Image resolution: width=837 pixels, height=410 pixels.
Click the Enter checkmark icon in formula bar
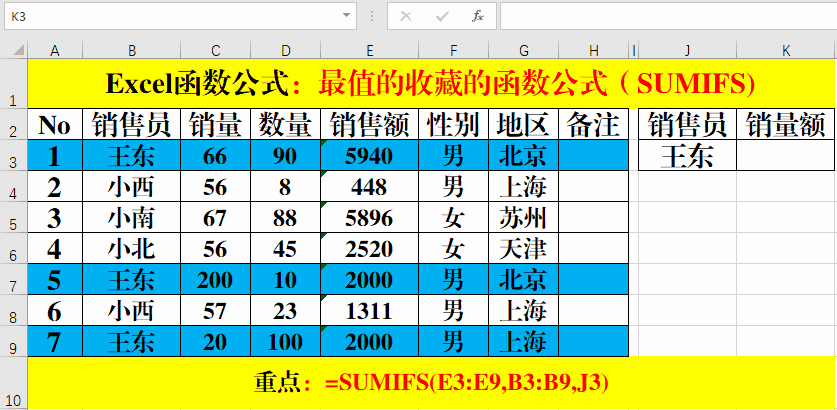pos(442,16)
